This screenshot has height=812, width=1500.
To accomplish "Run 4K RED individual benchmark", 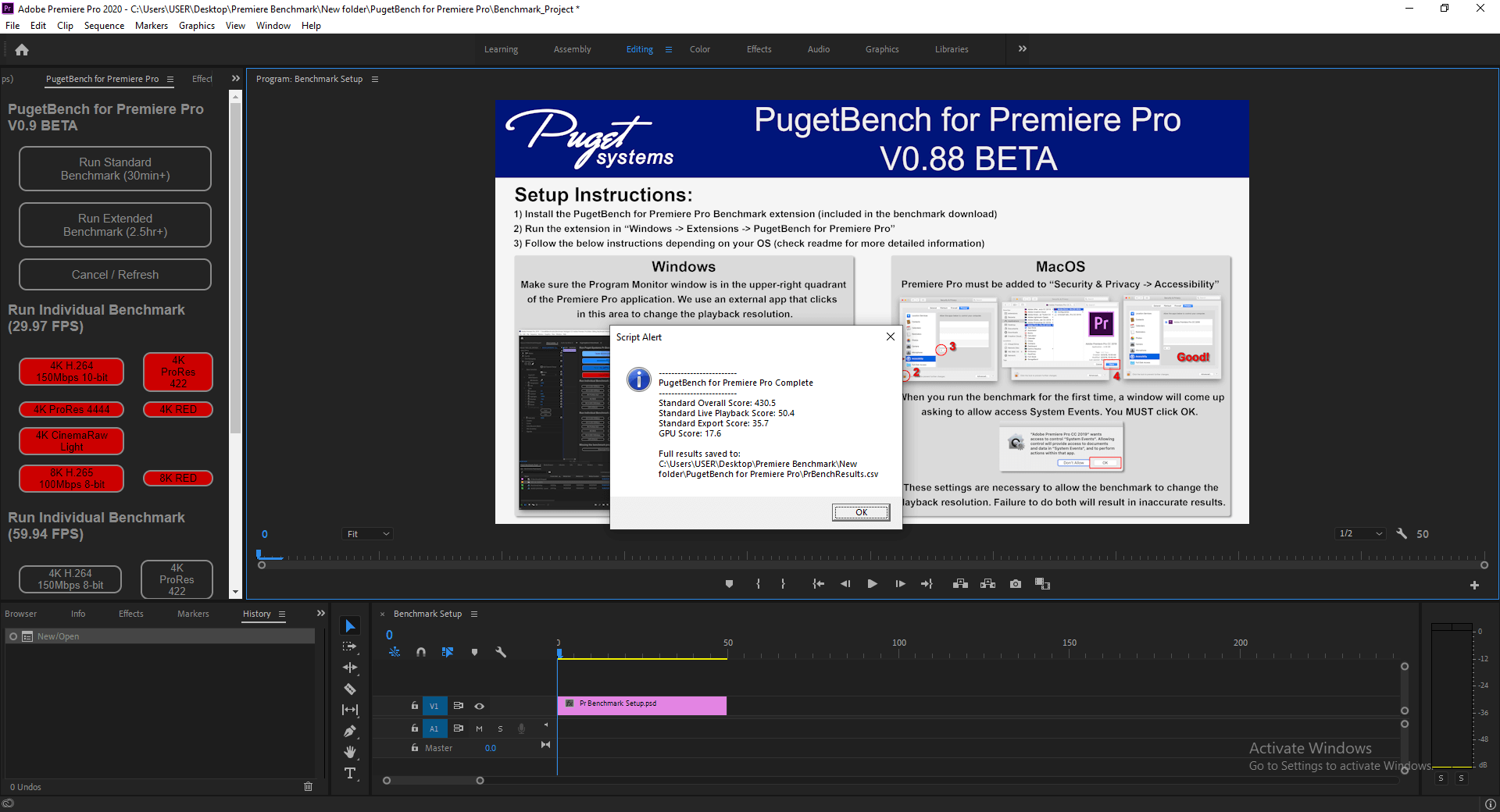I will [x=178, y=410].
